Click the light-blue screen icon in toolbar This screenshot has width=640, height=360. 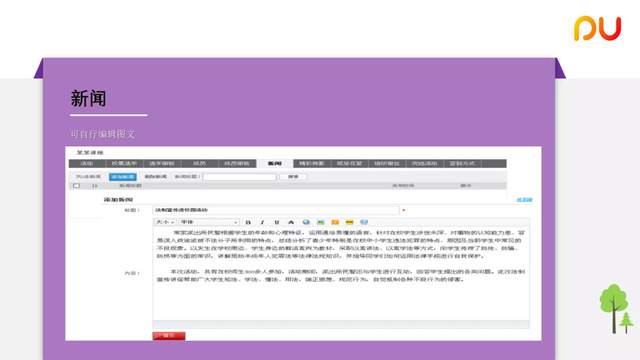pyautogui.click(x=364, y=222)
